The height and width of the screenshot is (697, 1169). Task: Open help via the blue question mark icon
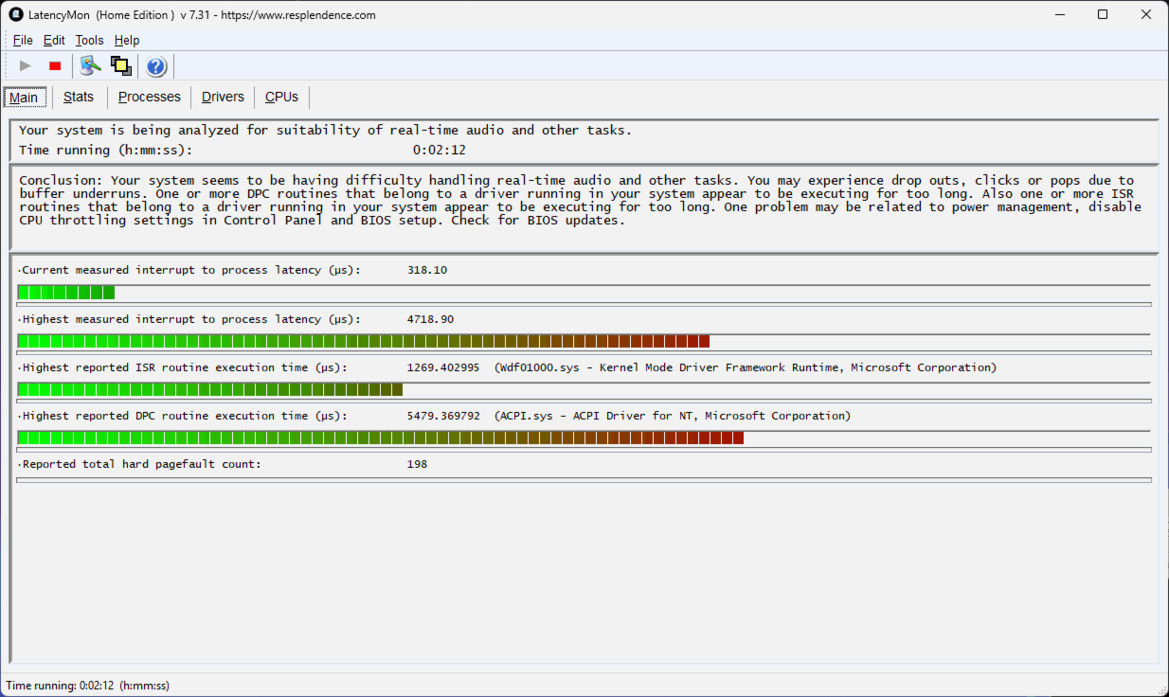[x=156, y=67]
